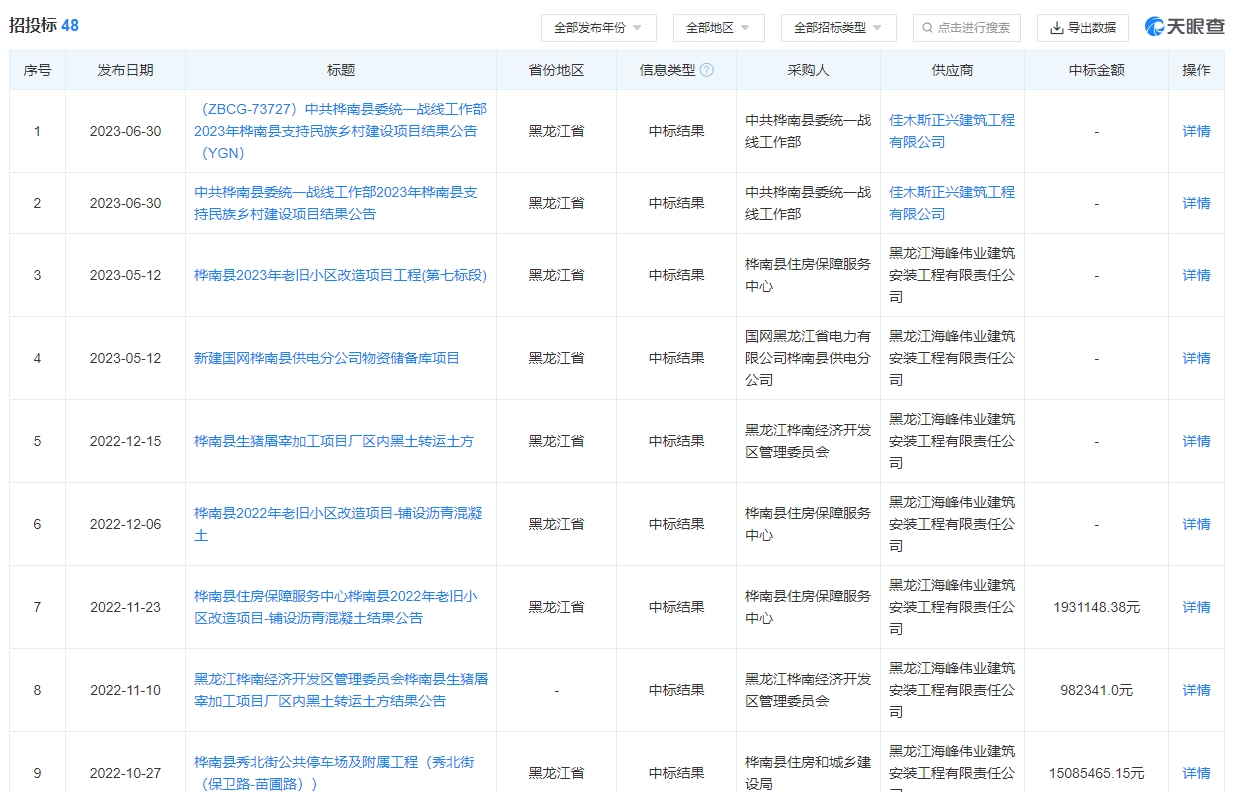
Task: Click the magnifier icon in search box
Action: click(x=928, y=28)
